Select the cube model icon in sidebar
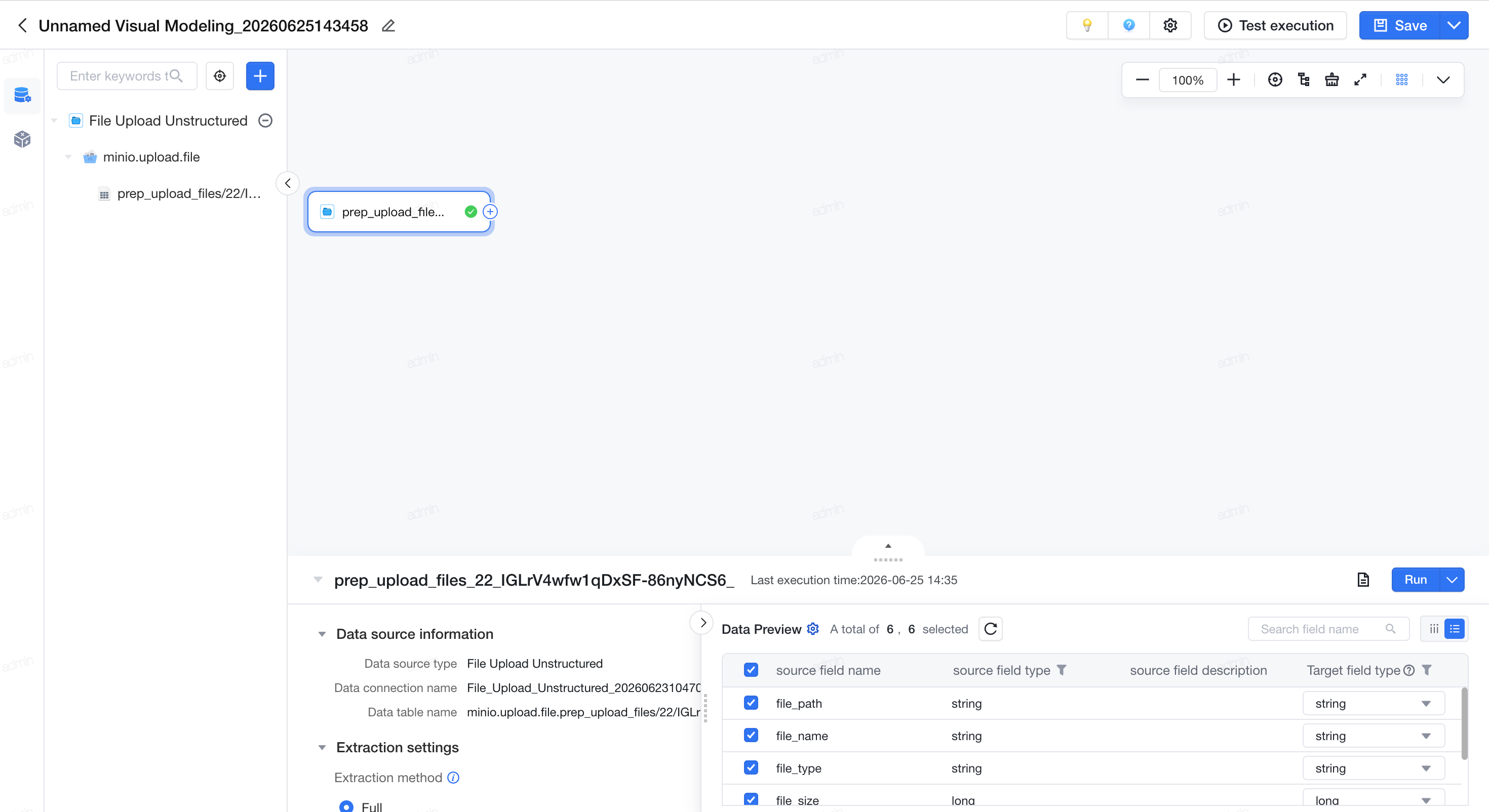1489x812 pixels. click(22, 139)
